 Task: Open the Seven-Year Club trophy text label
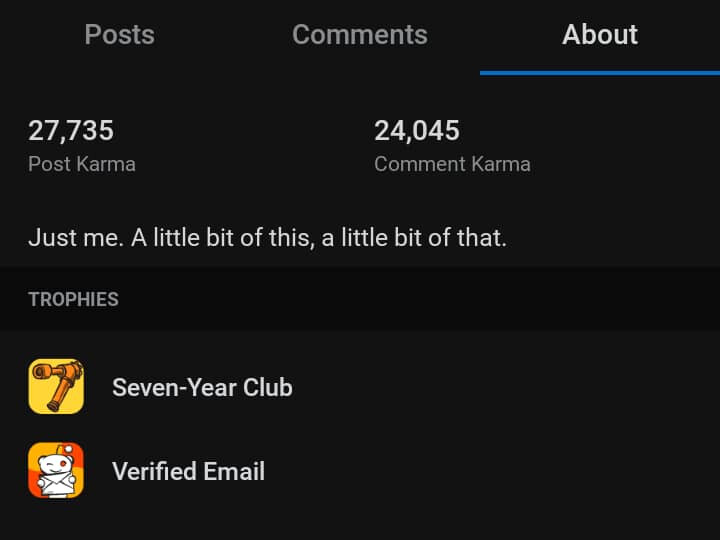click(202, 387)
